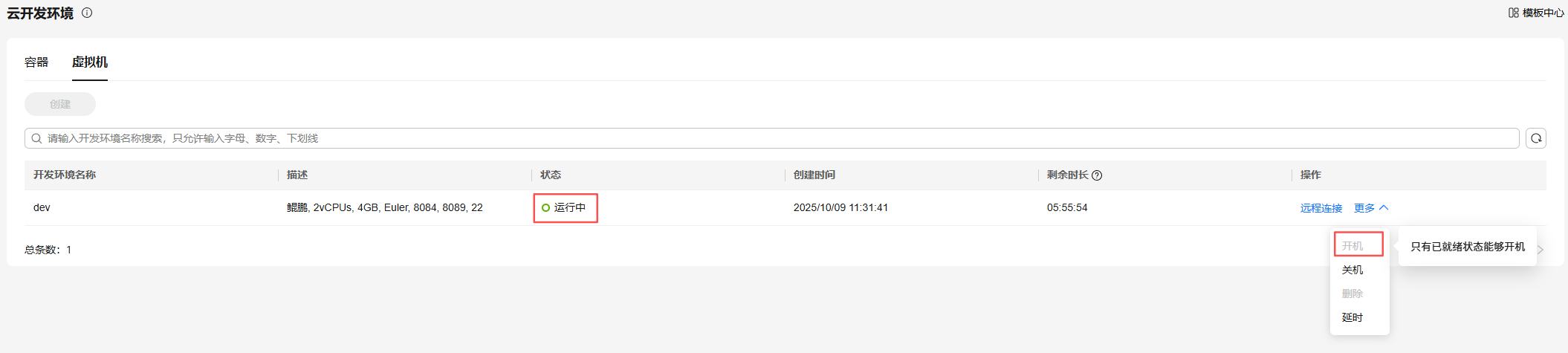
Task: Open 远程连接 for the dev environment
Action: [x=1321, y=208]
